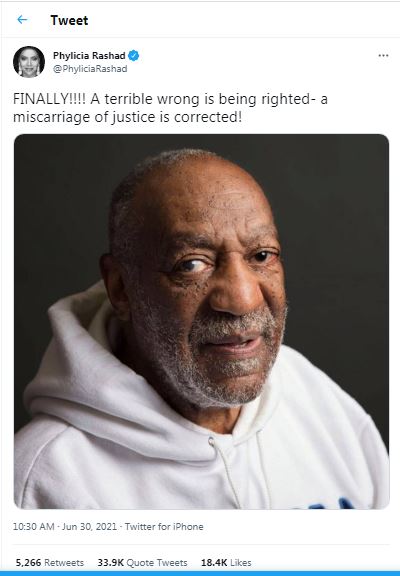Click the tweet text starting with FINALLY

[170, 108]
